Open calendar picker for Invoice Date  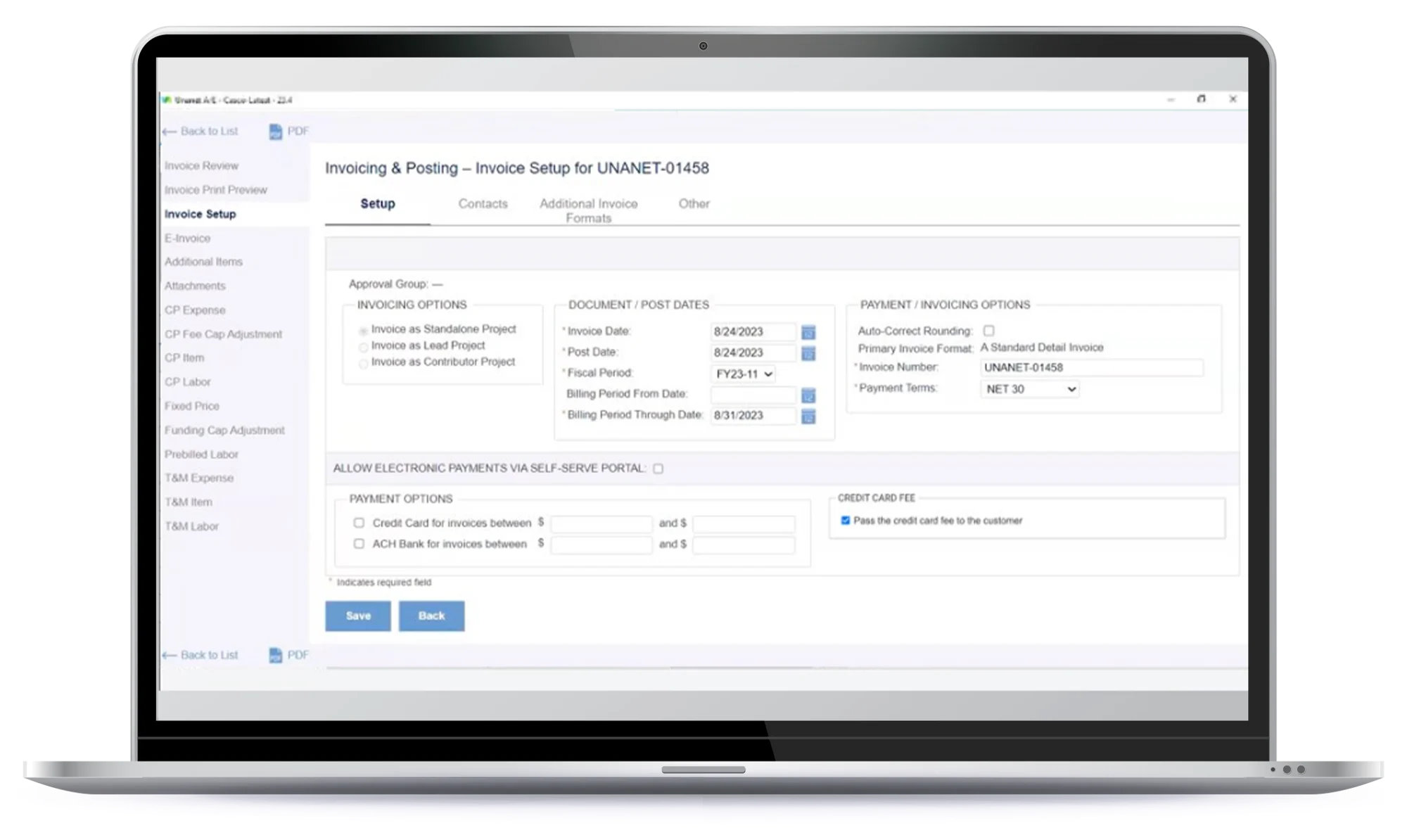point(808,332)
